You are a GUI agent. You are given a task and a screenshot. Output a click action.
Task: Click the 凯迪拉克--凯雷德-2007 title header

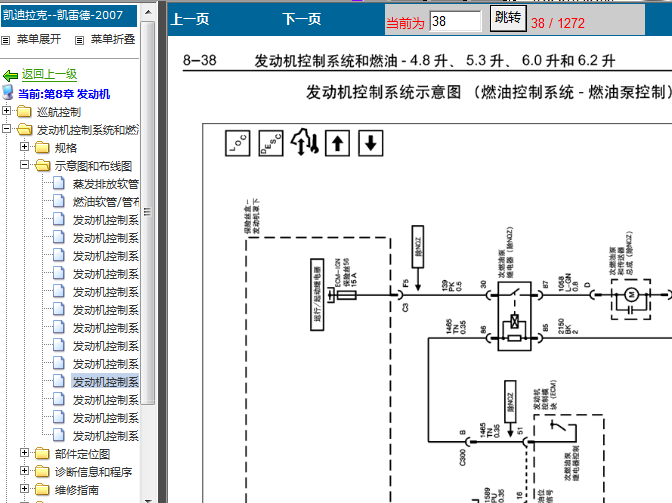click(x=69, y=15)
